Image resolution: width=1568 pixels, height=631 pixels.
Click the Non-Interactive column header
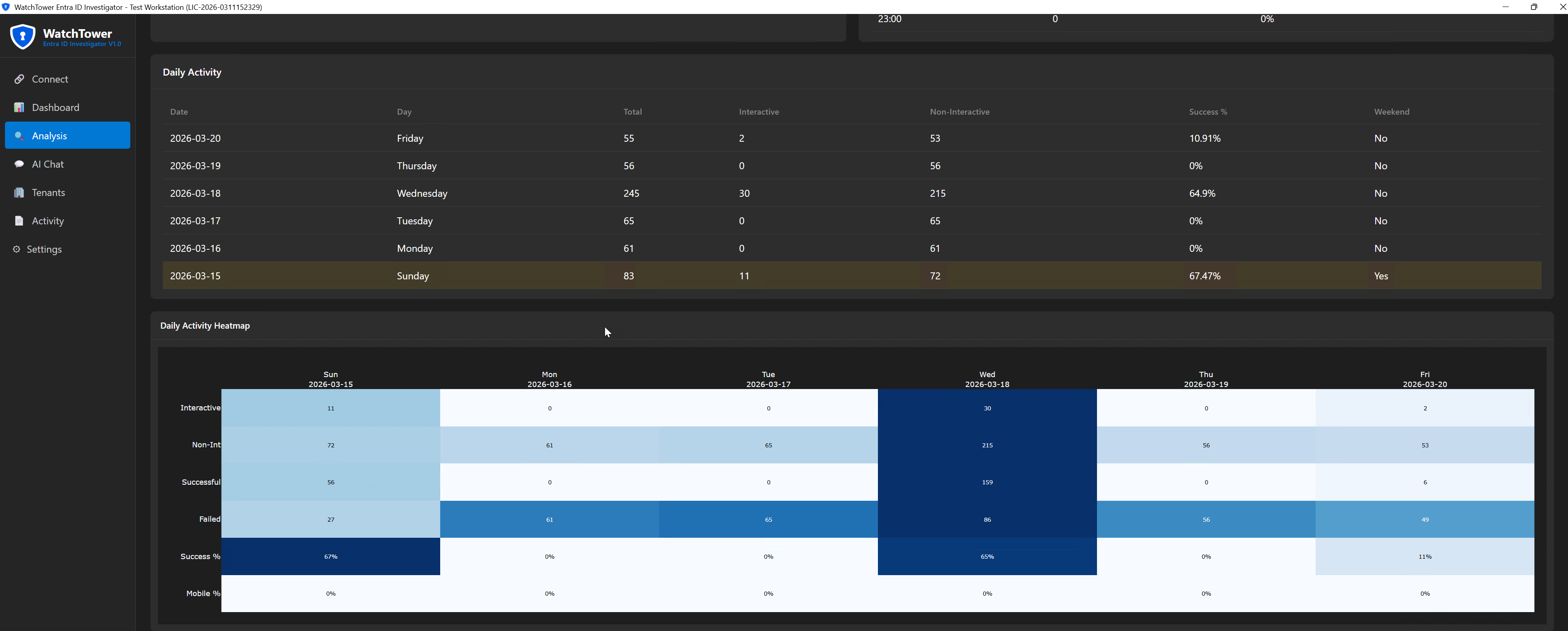click(x=959, y=112)
